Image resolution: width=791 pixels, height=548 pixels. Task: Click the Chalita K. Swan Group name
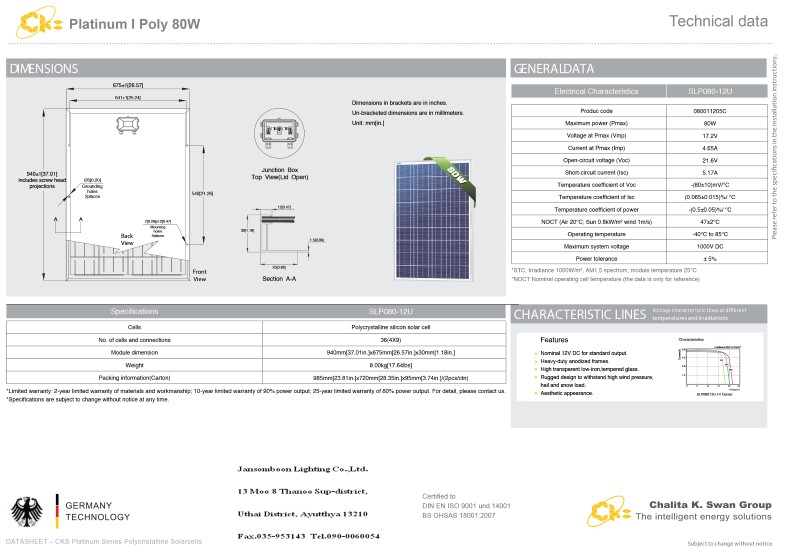coord(710,505)
